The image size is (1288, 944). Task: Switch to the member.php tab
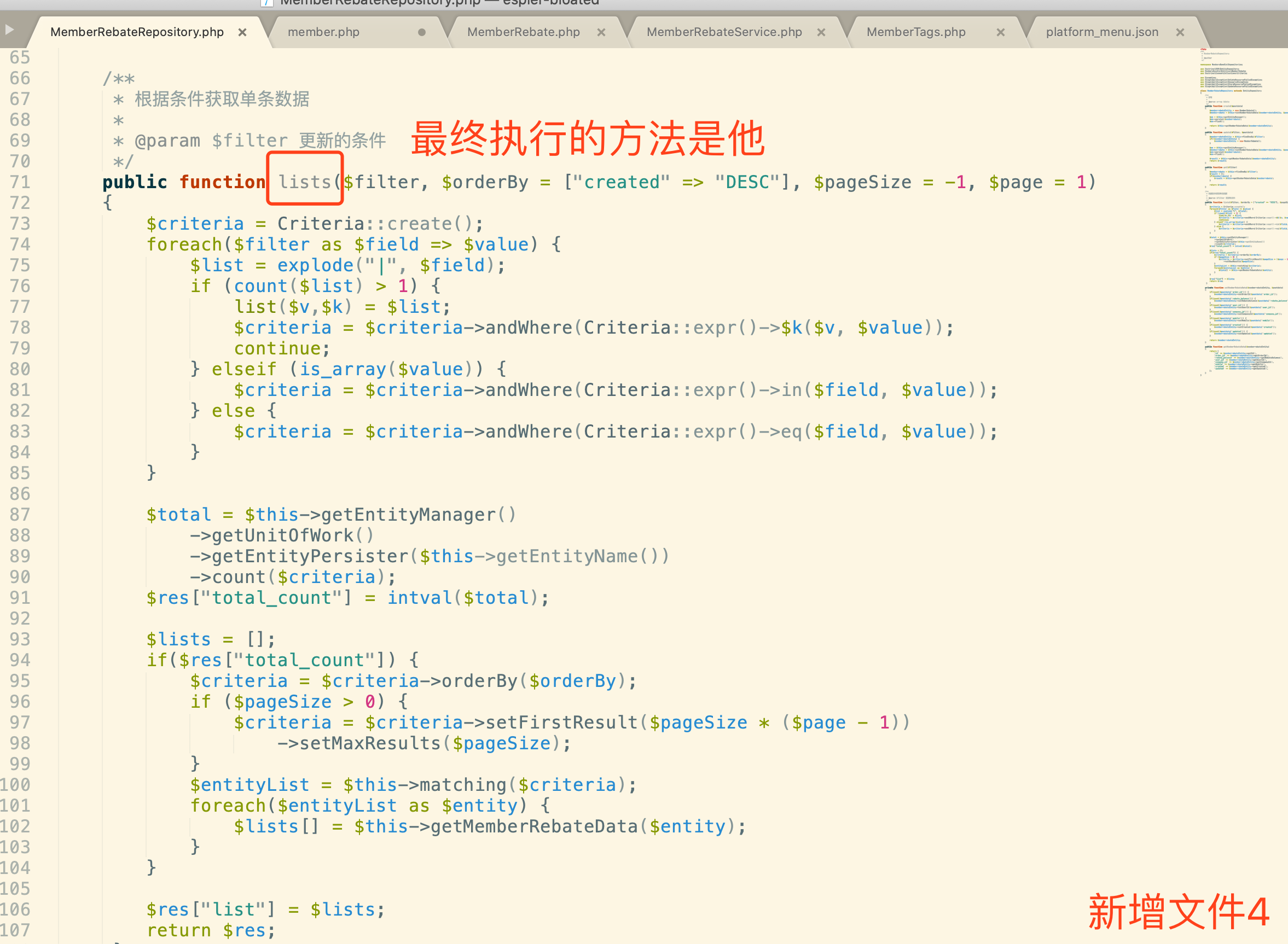323,33
